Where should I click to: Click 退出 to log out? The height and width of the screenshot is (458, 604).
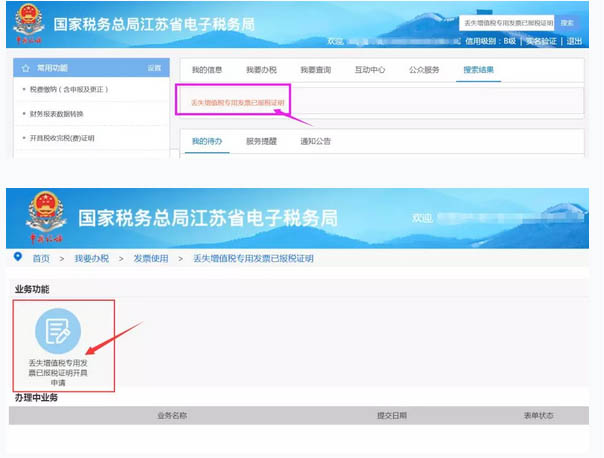574,41
